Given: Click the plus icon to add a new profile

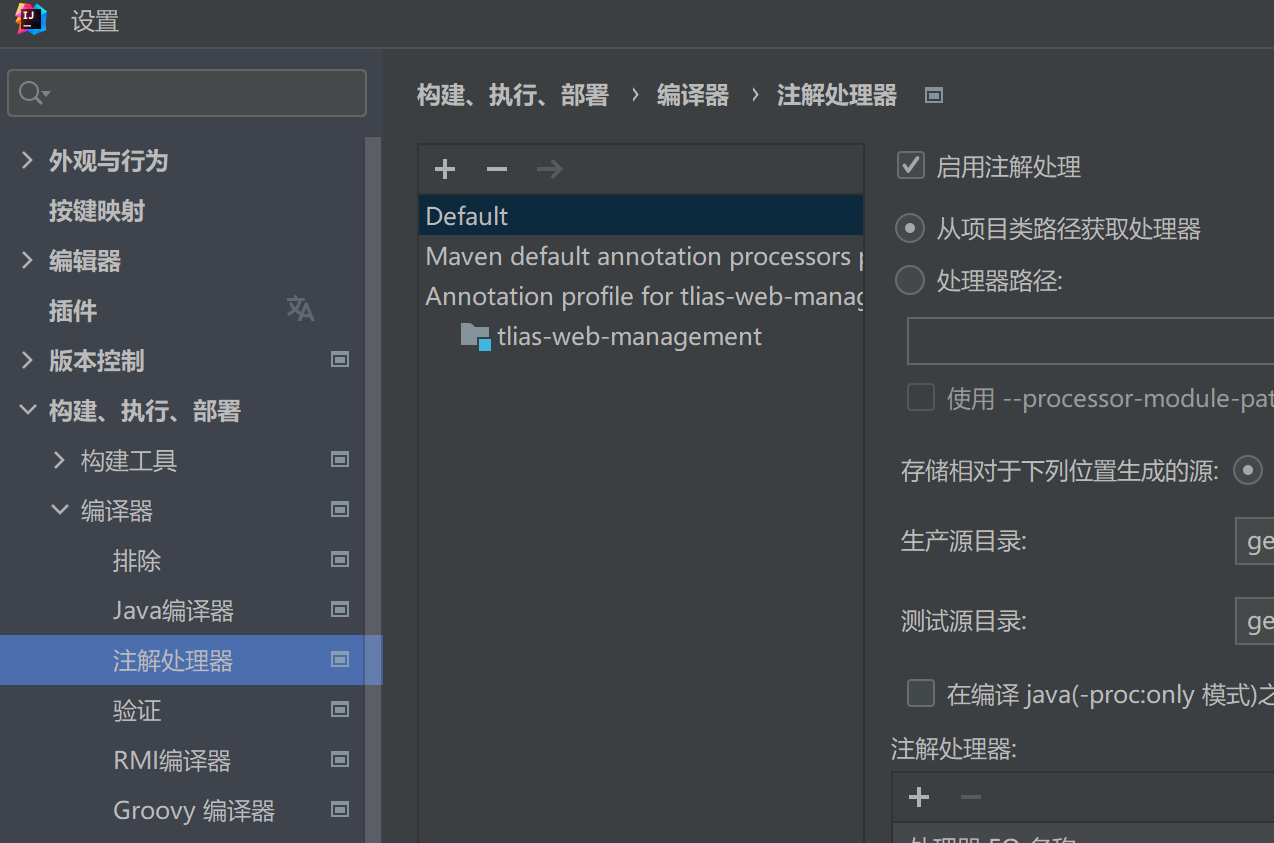Looking at the screenshot, I should (x=443, y=168).
